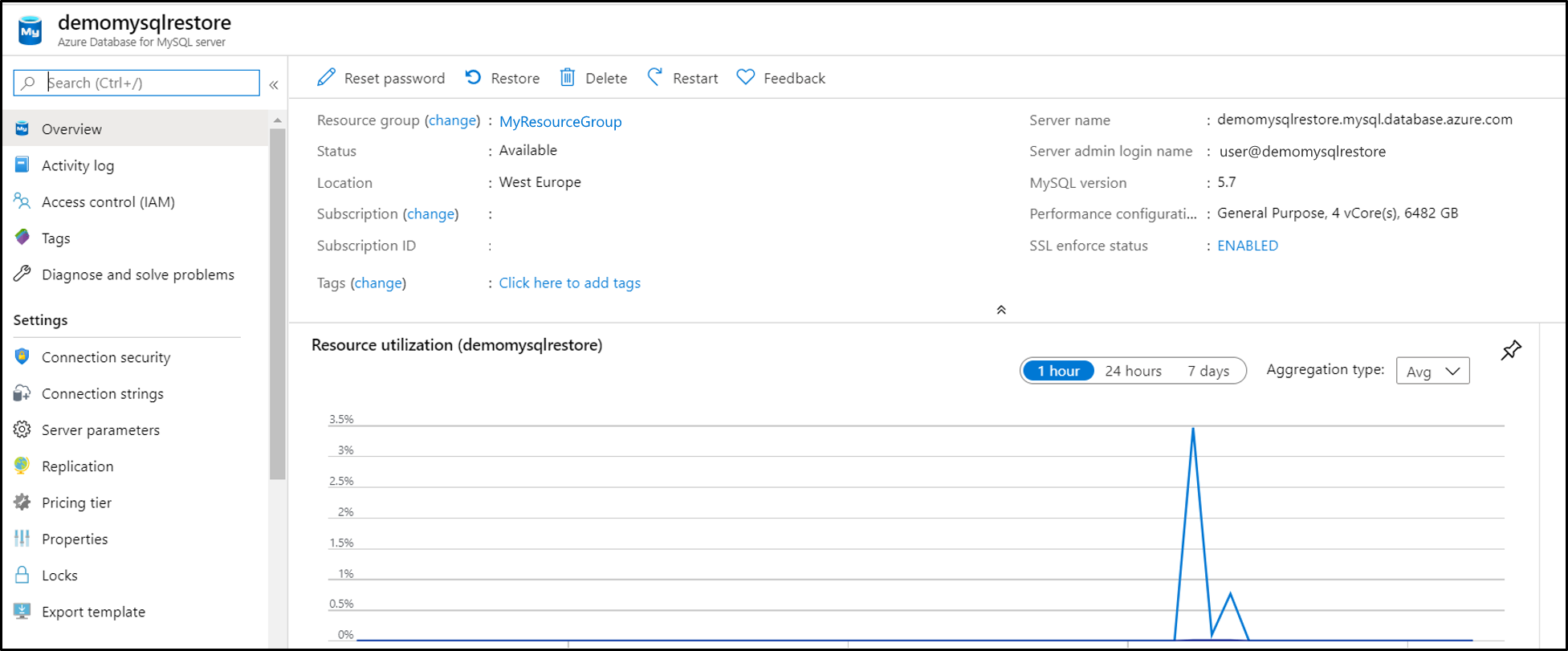The width and height of the screenshot is (1568, 651).
Task: Click the Reset password pencil icon
Action: (326, 77)
